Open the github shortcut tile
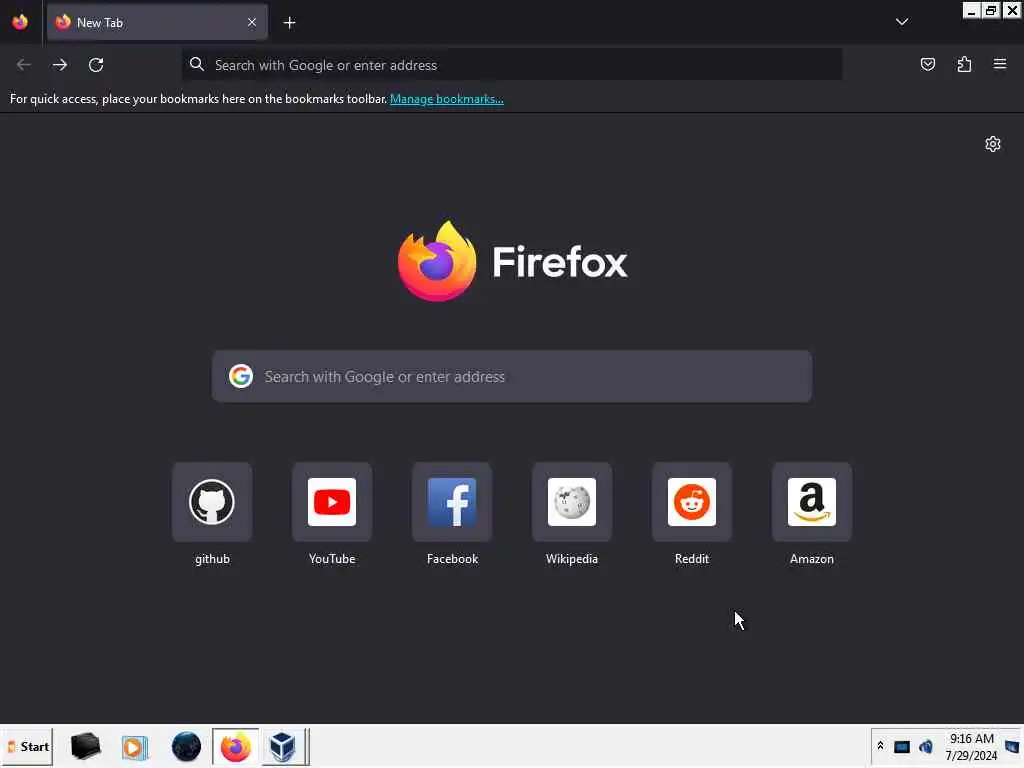The height and width of the screenshot is (768, 1024). click(212, 502)
